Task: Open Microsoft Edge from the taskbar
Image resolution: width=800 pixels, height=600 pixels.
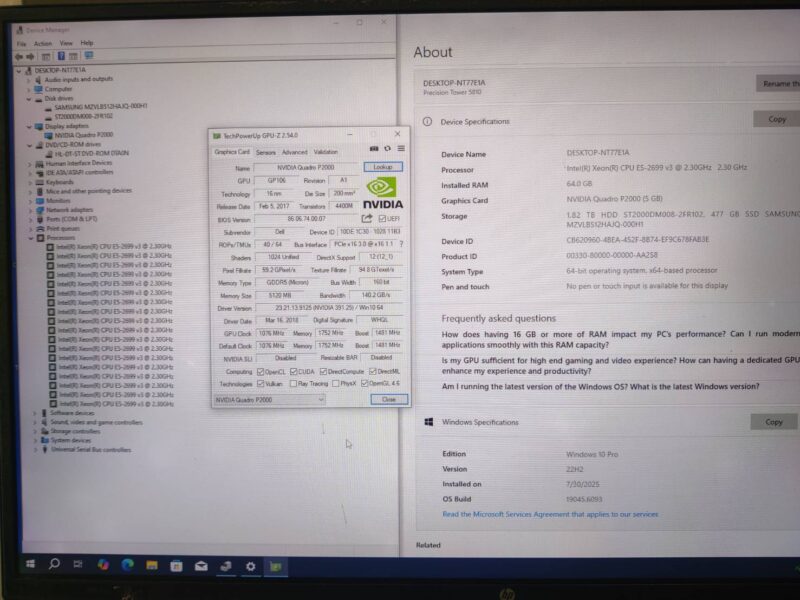Action: 128,565
